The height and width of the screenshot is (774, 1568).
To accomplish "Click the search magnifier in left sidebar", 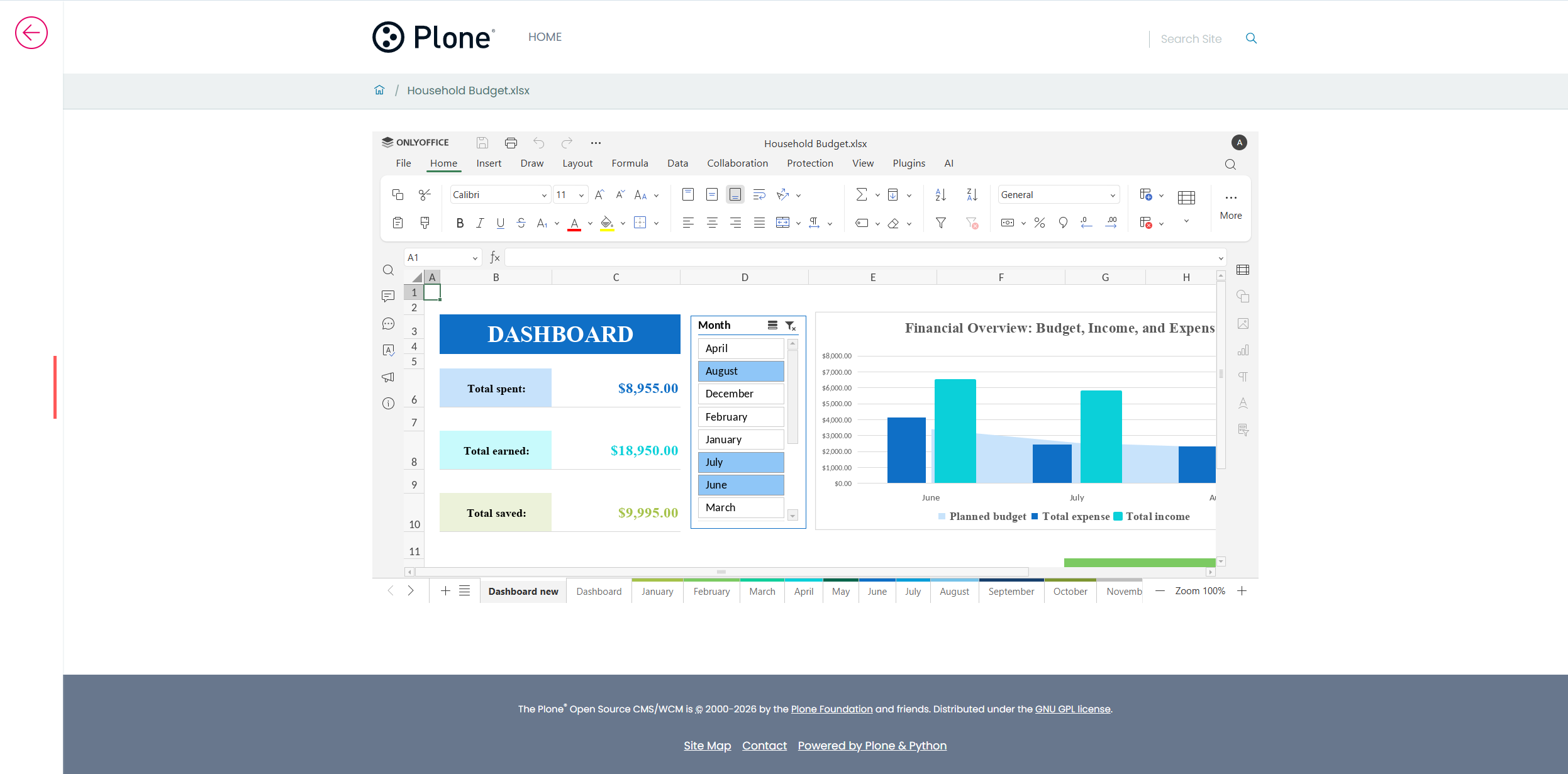I will point(388,270).
